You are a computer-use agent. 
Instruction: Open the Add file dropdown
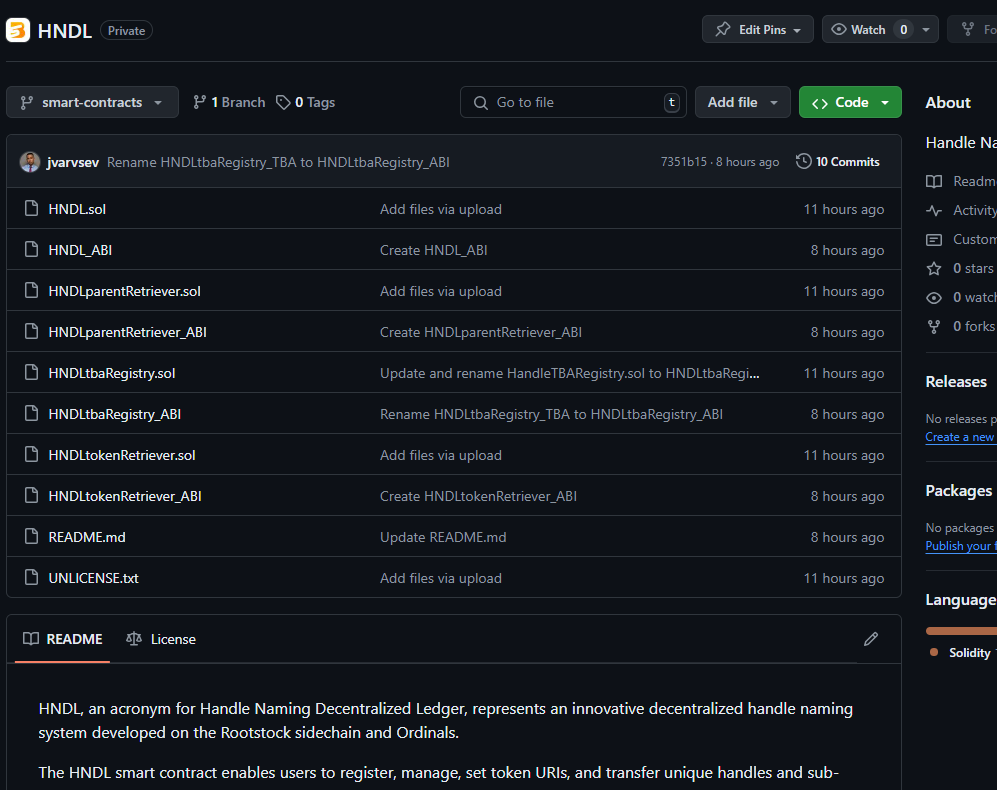point(742,102)
